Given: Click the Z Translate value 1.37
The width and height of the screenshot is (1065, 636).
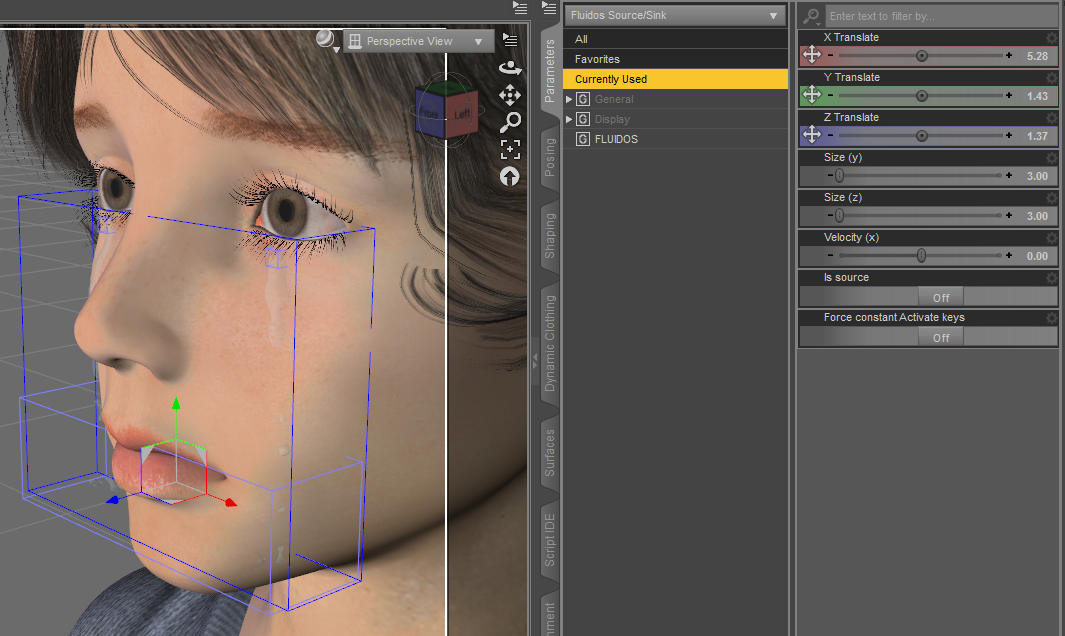Looking at the screenshot, I should pos(1037,137).
